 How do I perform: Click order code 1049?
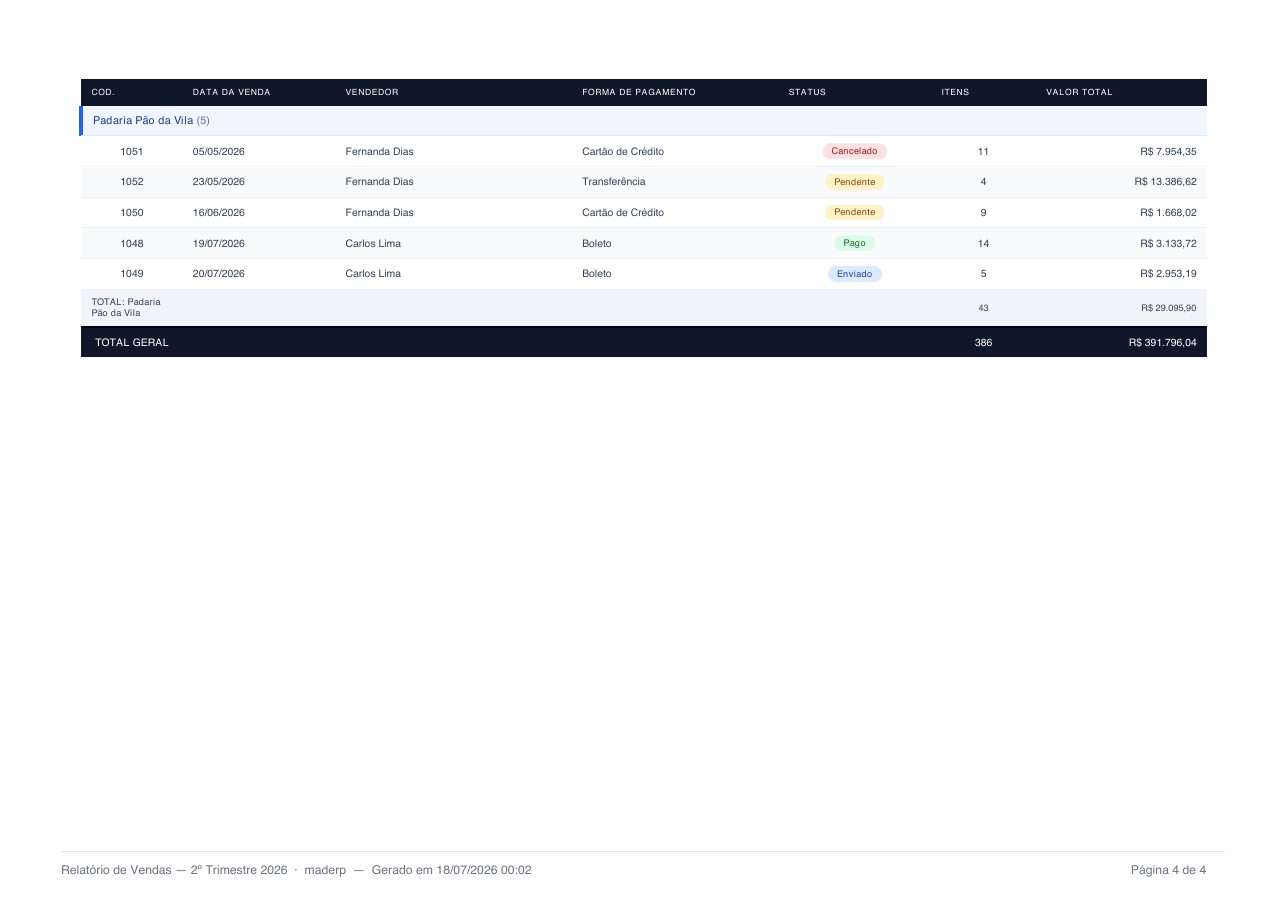click(x=132, y=274)
